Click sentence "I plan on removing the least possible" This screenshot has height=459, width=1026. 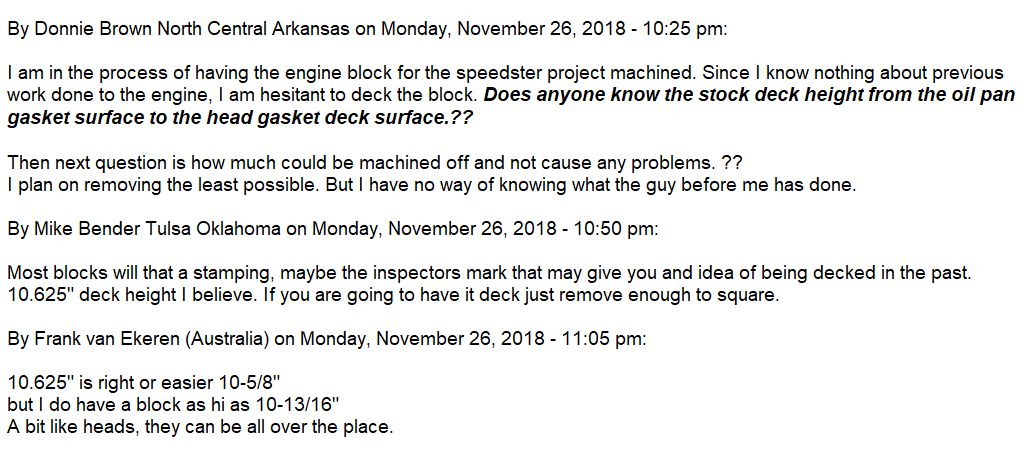pos(150,186)
